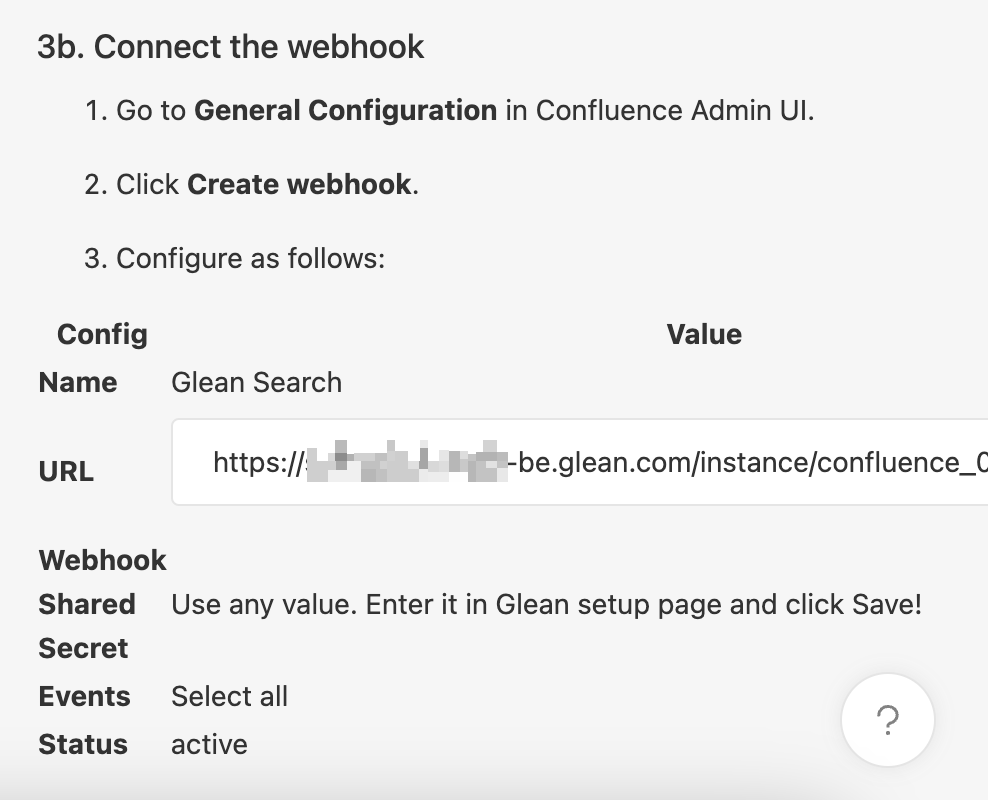The height and width of the screenshot is (800, 988).
Task: Select the "Name" row label
Action: (78, 382)
